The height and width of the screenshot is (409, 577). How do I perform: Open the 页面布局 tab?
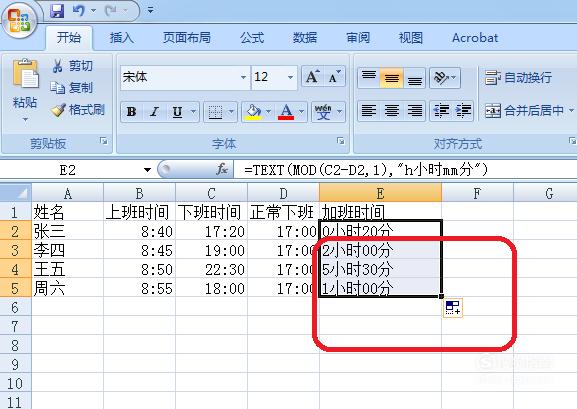click(x=187, y=38)
